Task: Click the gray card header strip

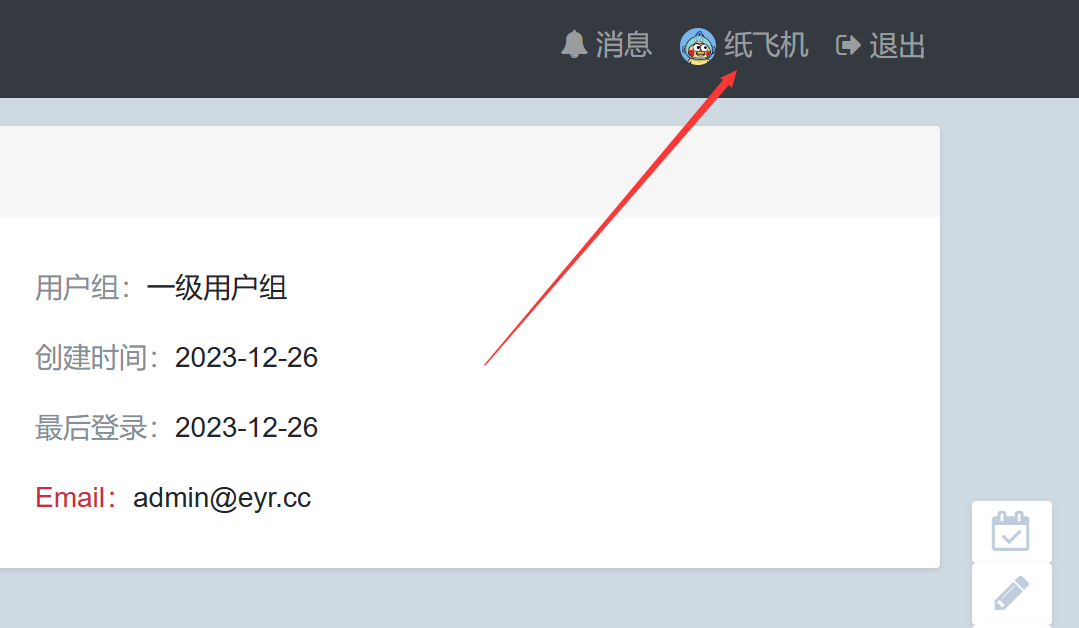Action: click(469, 171)
